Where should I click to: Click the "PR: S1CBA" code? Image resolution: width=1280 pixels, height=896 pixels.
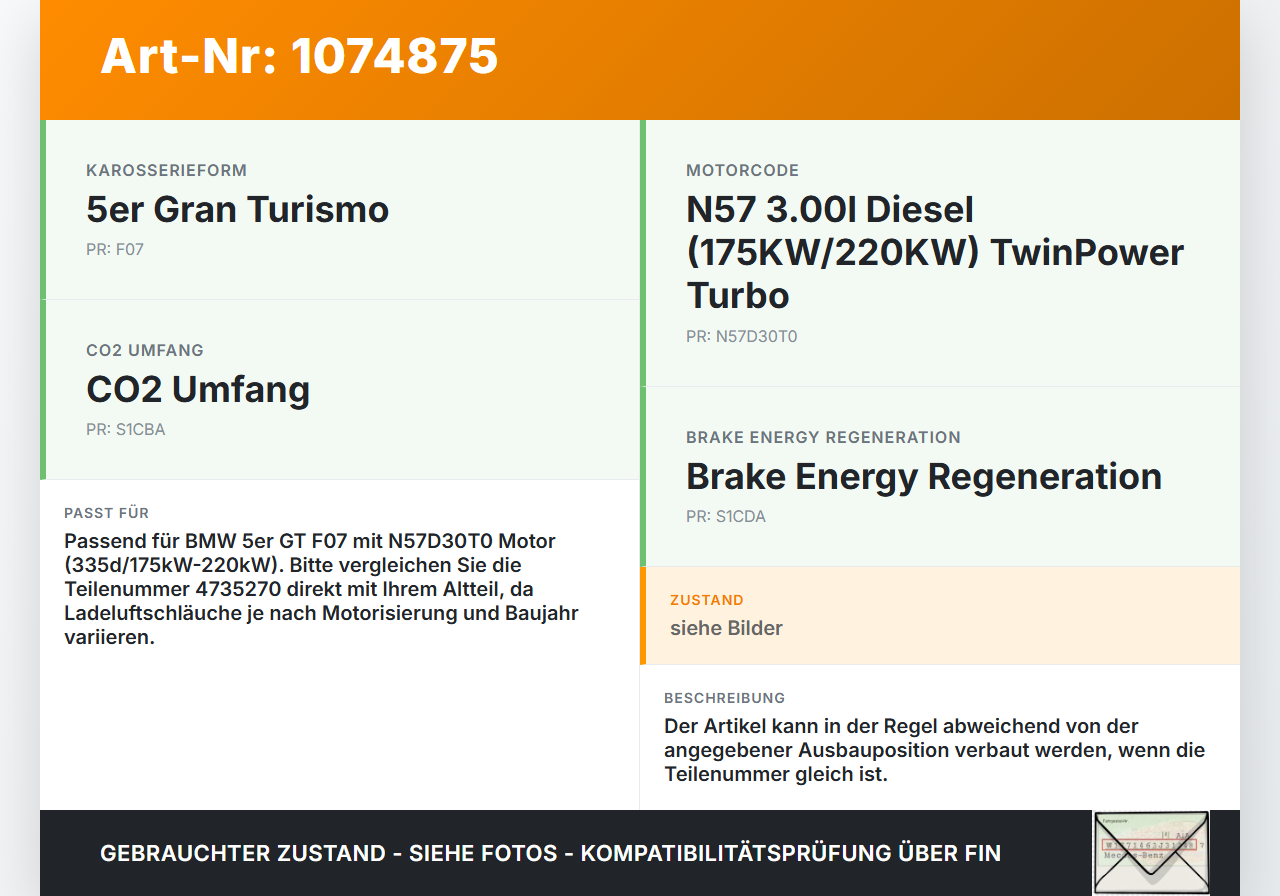[126, 429]
